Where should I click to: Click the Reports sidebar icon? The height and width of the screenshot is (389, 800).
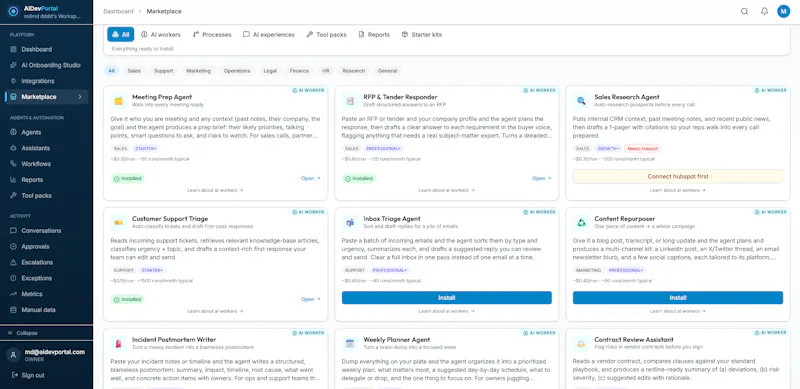pos(13,180)
